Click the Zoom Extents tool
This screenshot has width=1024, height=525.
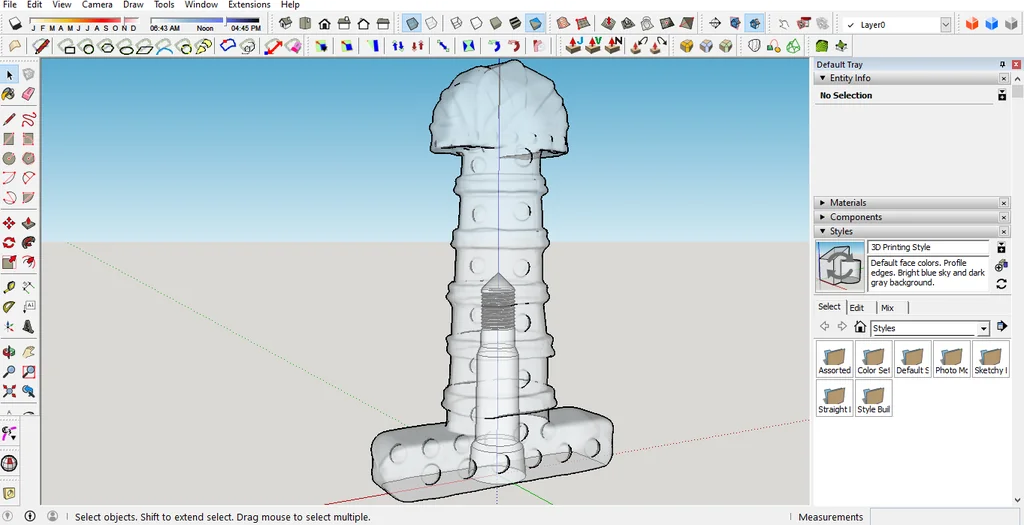click(x=28, y=390)
